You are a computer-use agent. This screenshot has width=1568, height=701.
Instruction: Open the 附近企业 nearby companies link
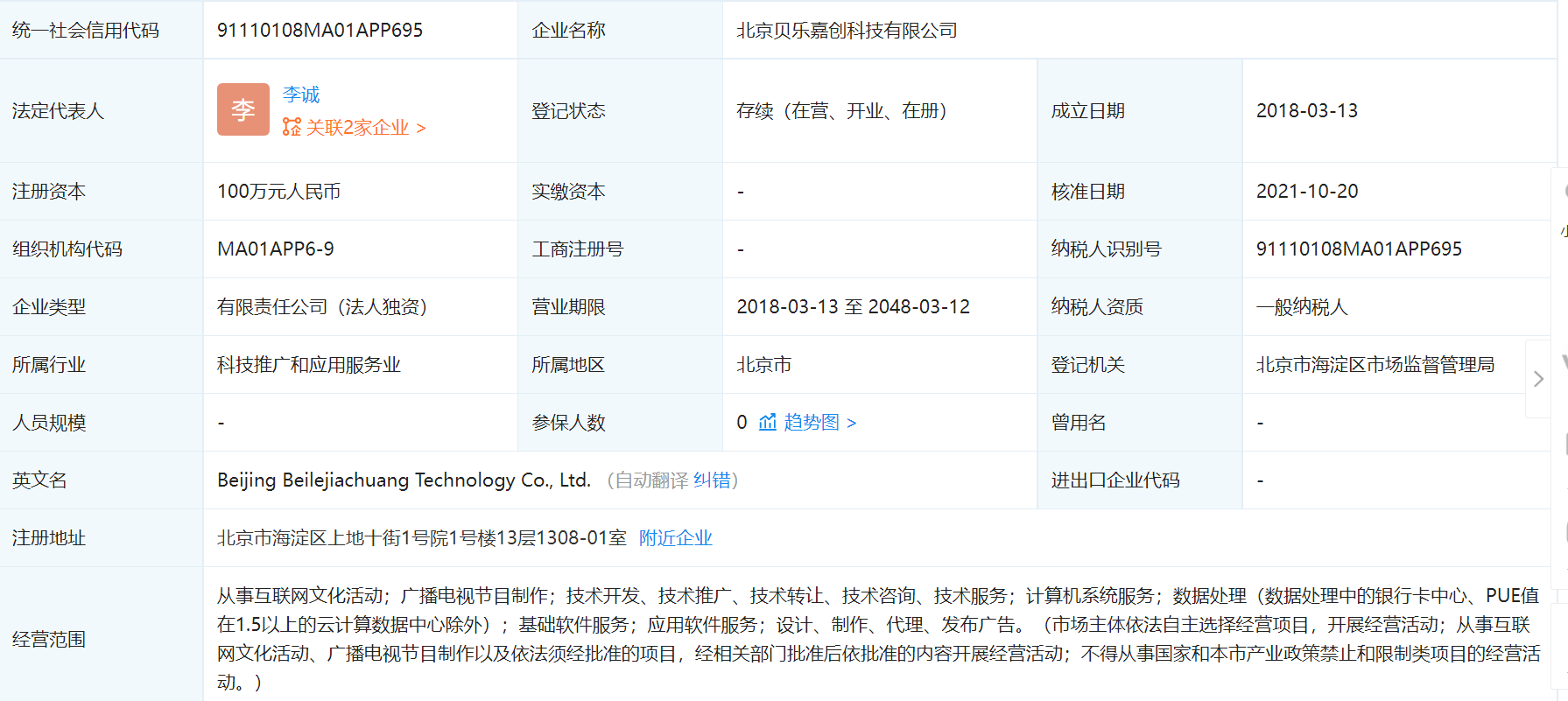tap(675, 538)
